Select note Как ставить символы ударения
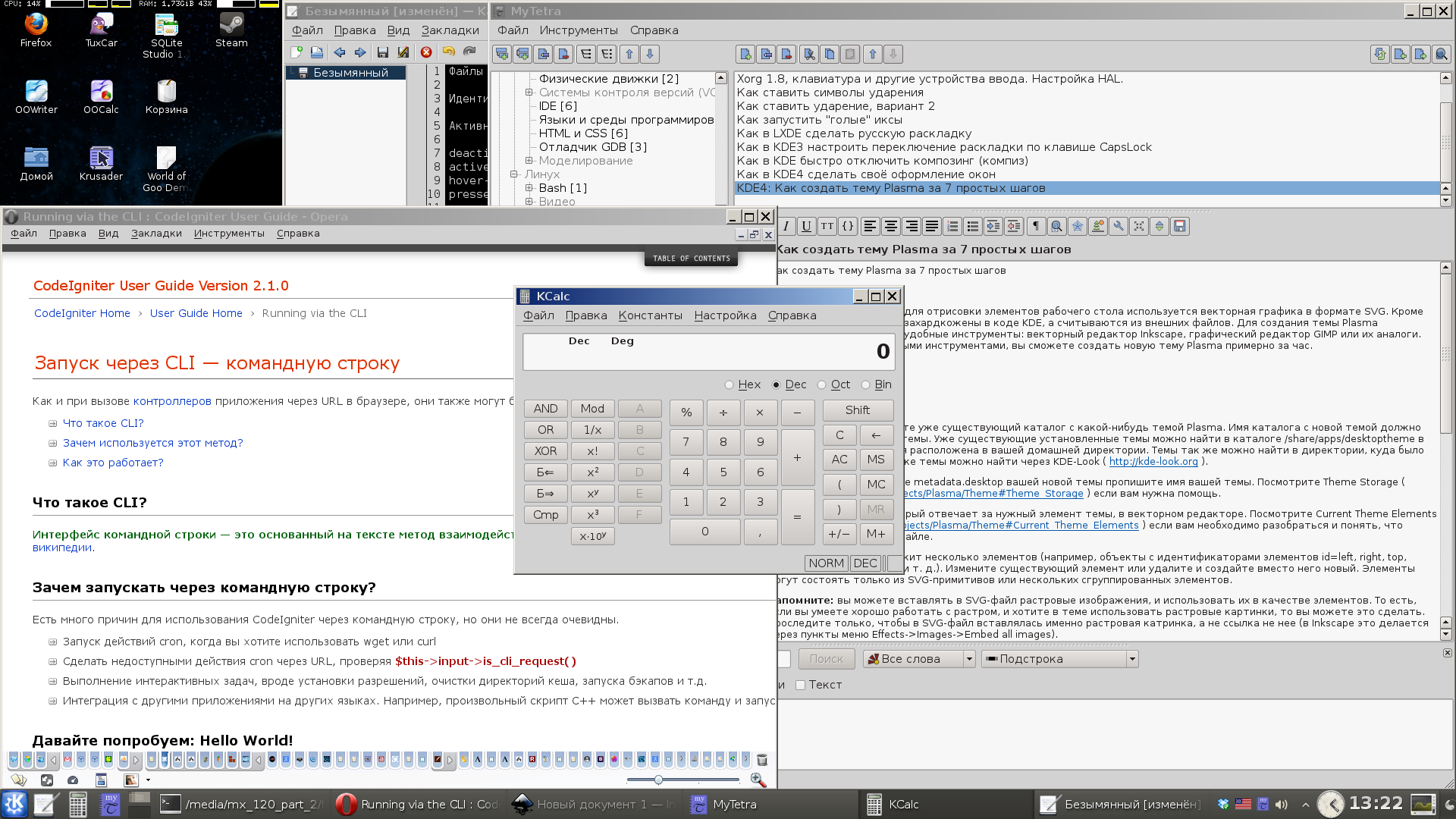Image resolution: width=1456 pixels, height=819 pixels. pyautogui.click(x=830, y=93)
